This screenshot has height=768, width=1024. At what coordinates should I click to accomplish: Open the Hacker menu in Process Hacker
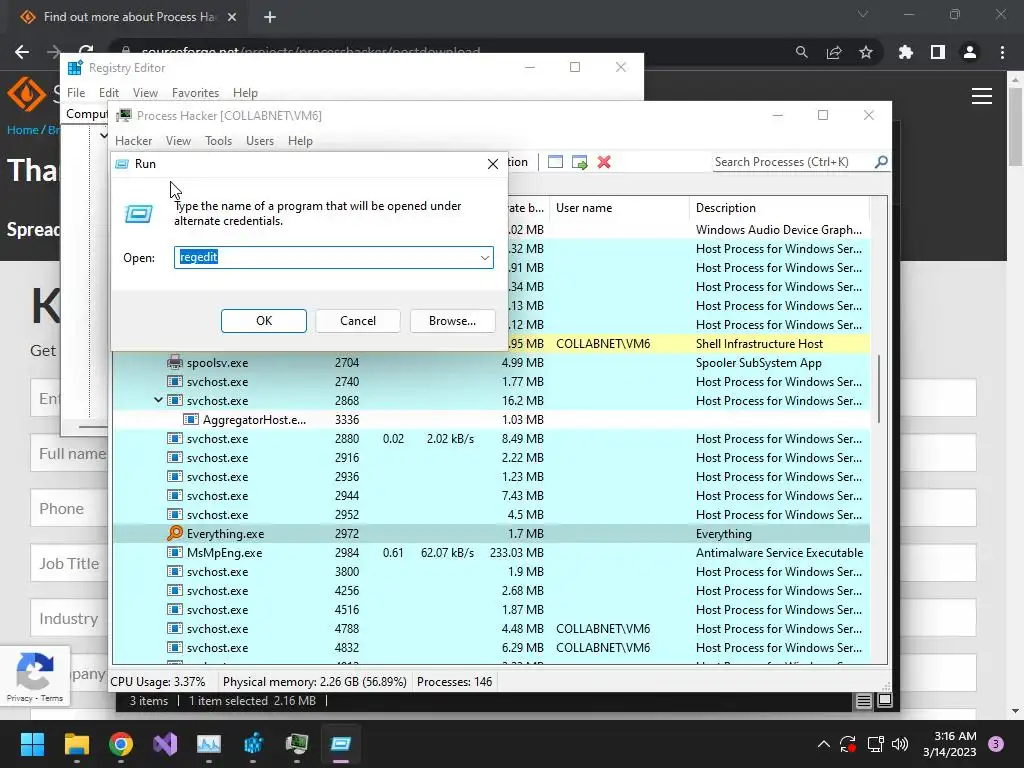[x=133, y=141]
